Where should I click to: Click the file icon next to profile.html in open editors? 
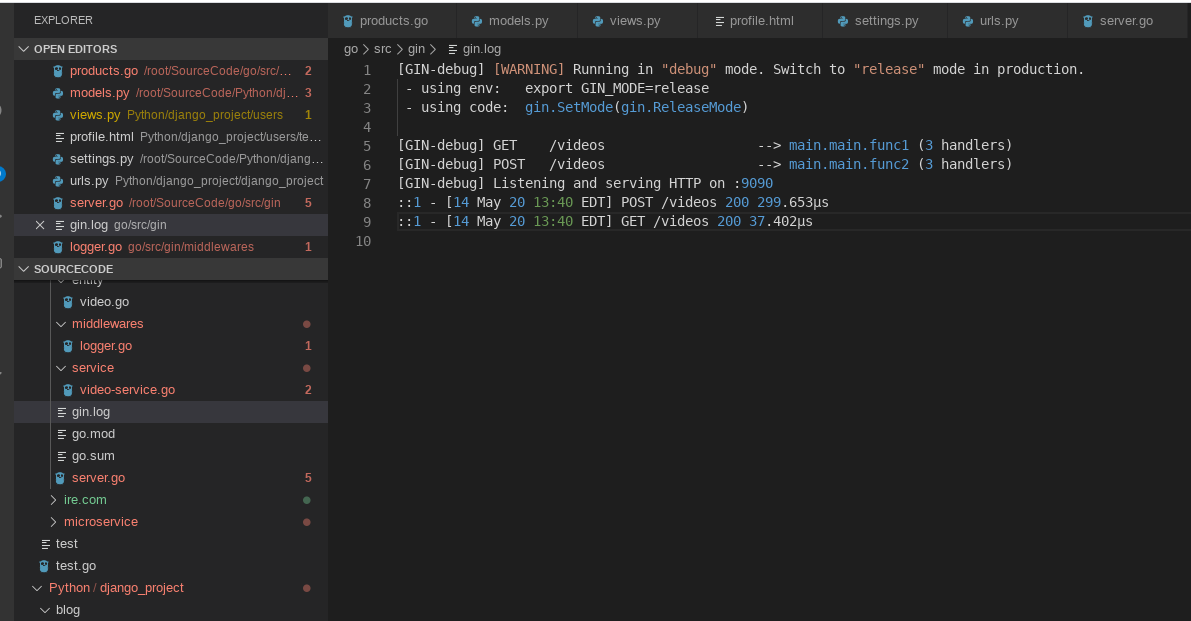pos(59,137)
